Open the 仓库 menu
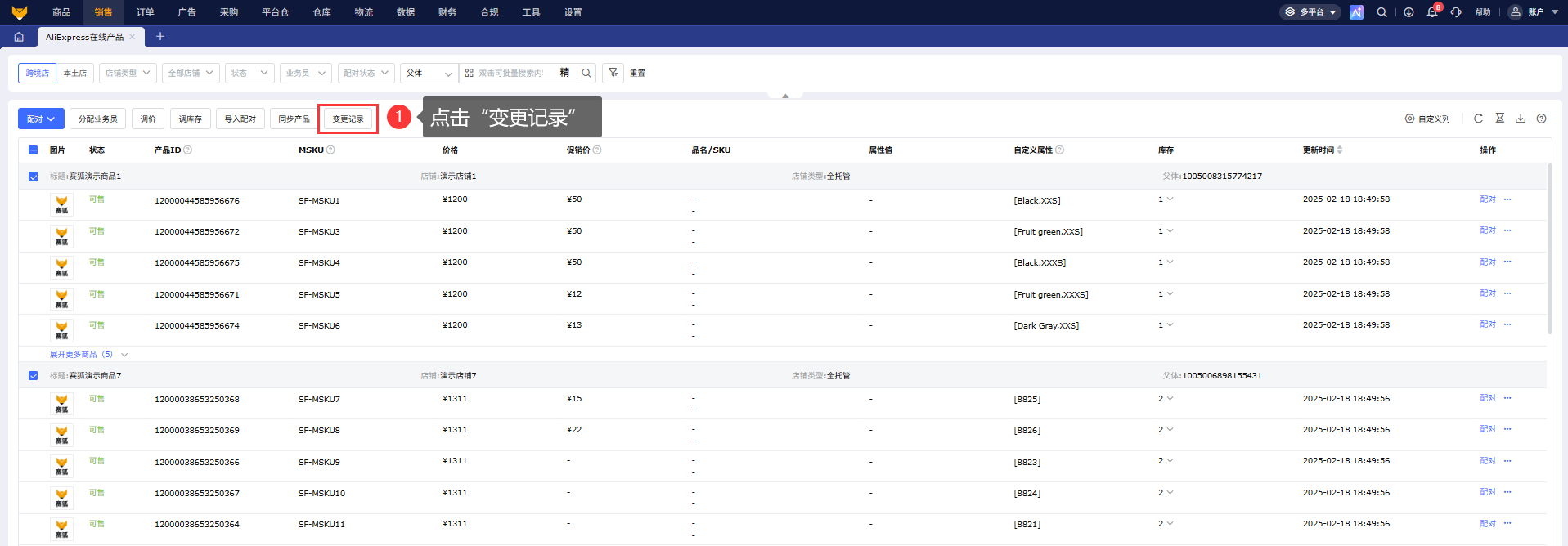This screenshot has width=1568, height=546. (321, 12)
